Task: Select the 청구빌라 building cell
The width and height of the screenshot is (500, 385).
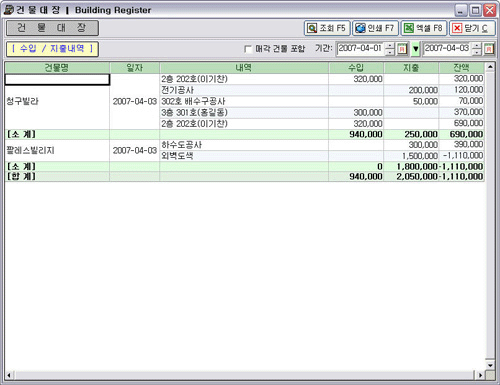Action: [57, 101]
